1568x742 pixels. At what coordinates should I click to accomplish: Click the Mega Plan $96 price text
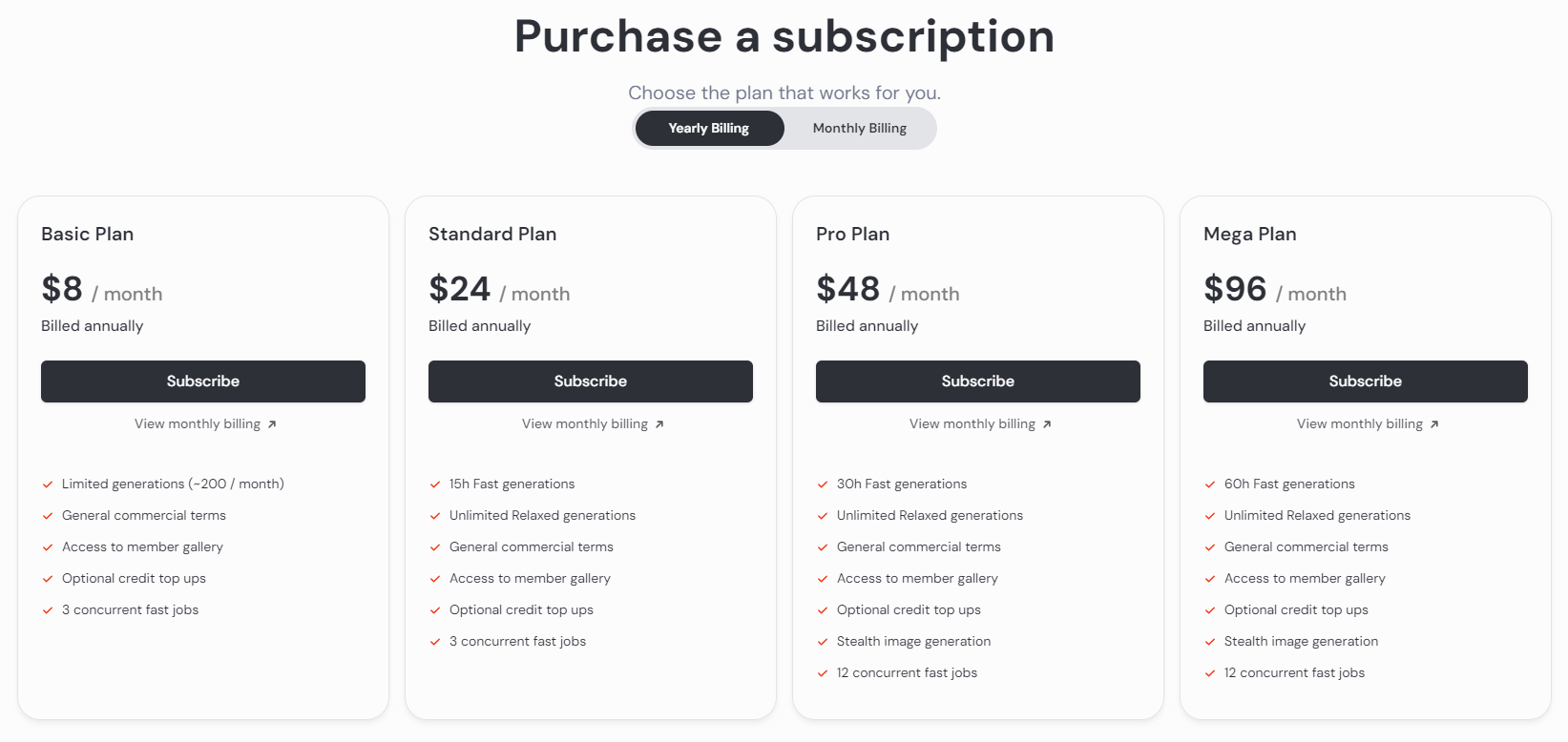click(x=1235, y=289)
